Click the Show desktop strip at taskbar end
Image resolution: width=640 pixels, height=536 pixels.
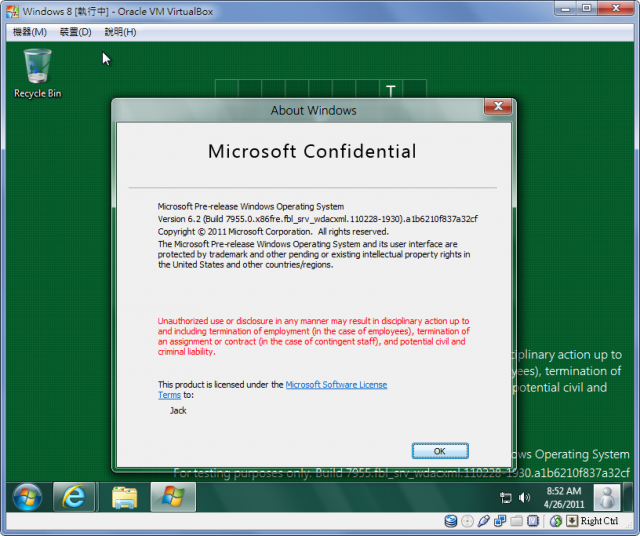coord(630,497)
